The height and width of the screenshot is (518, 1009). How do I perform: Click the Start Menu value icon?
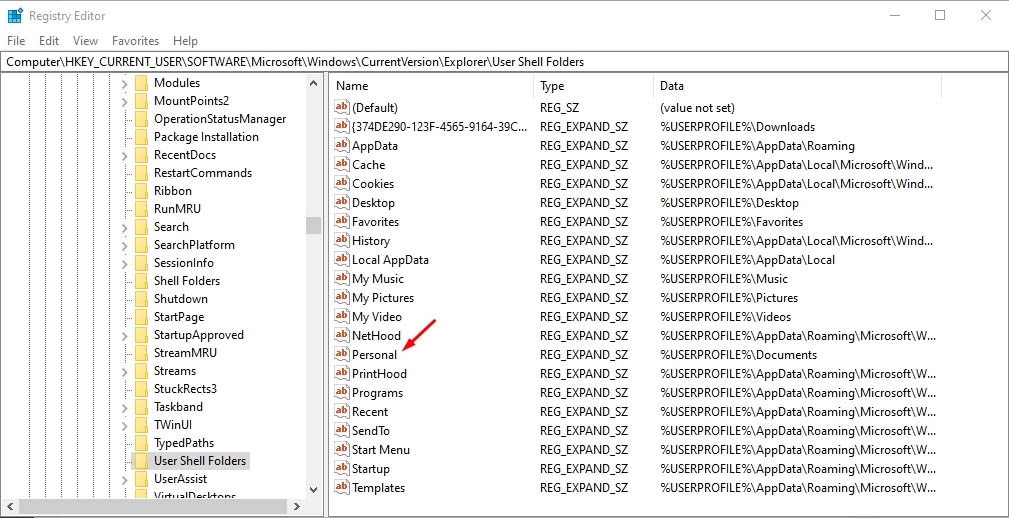point(342,449)
